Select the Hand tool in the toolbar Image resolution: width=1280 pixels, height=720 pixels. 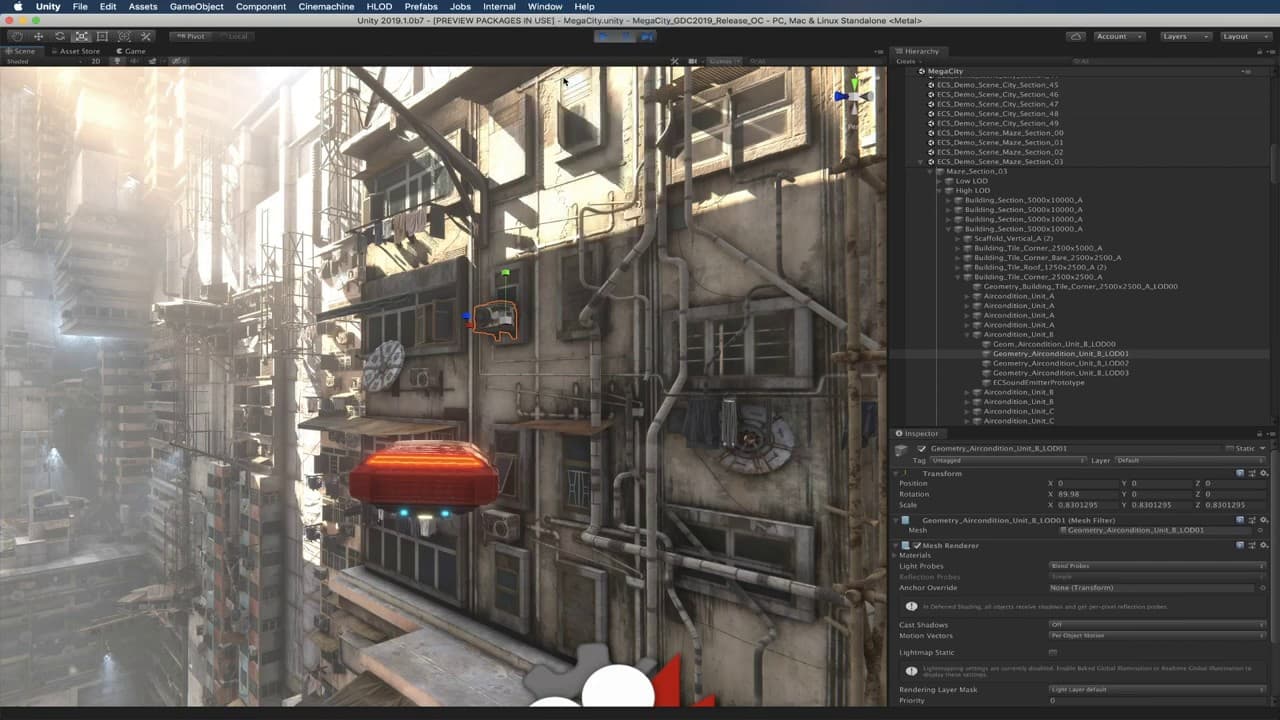pos(16,37)
